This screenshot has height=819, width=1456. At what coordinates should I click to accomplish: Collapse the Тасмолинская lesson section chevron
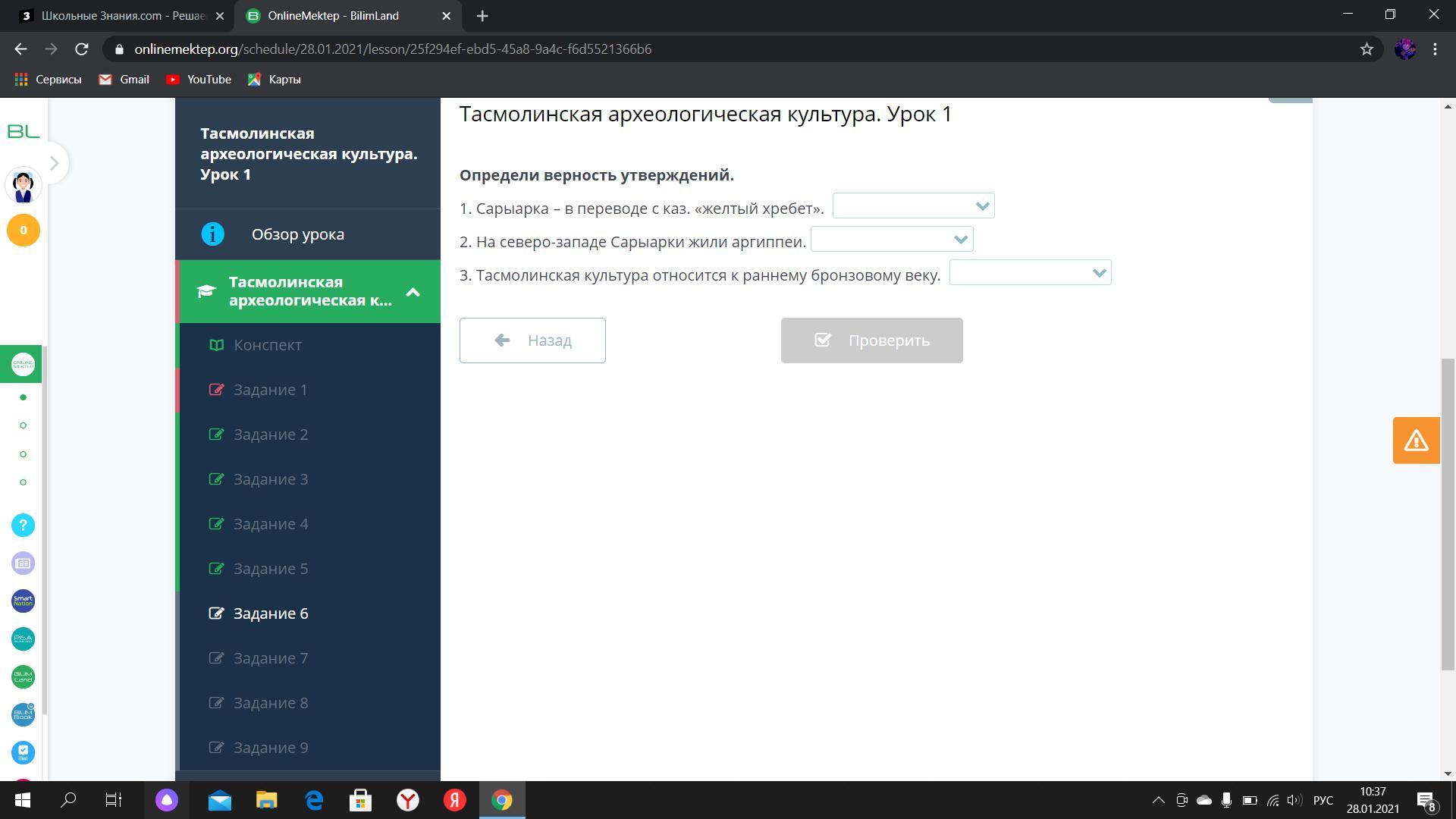(413, 292)
